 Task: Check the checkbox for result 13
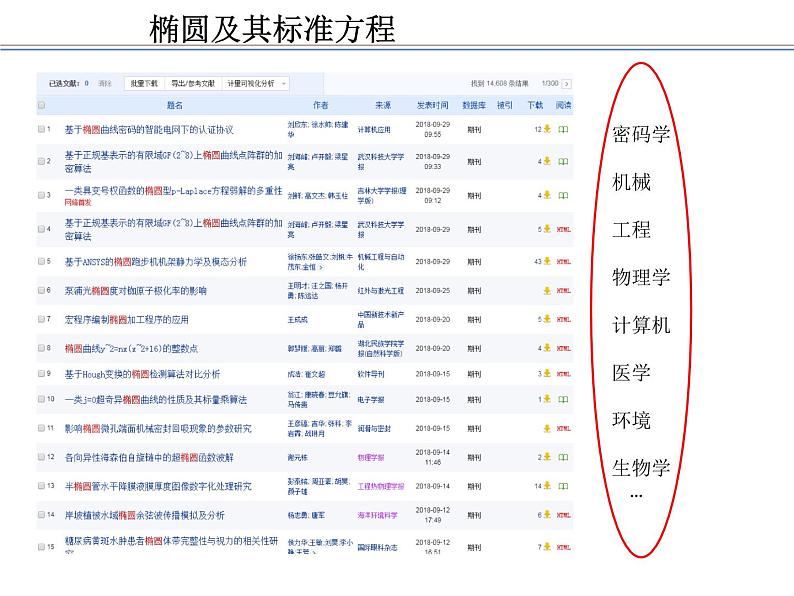(x=42, y=486)
